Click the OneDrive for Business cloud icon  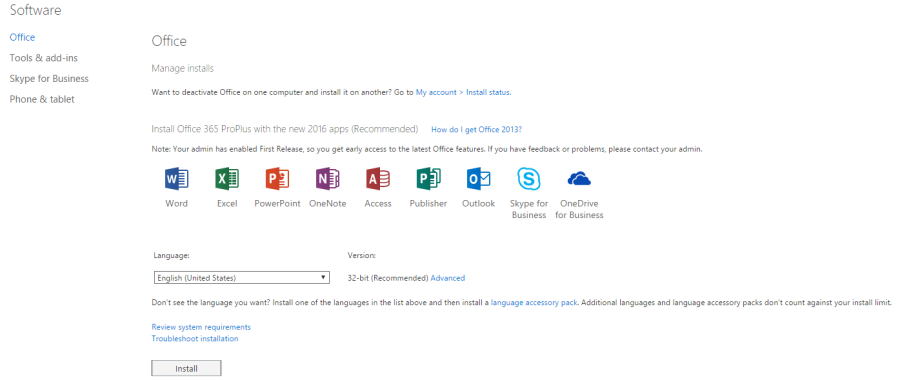(x=579, y=179)
